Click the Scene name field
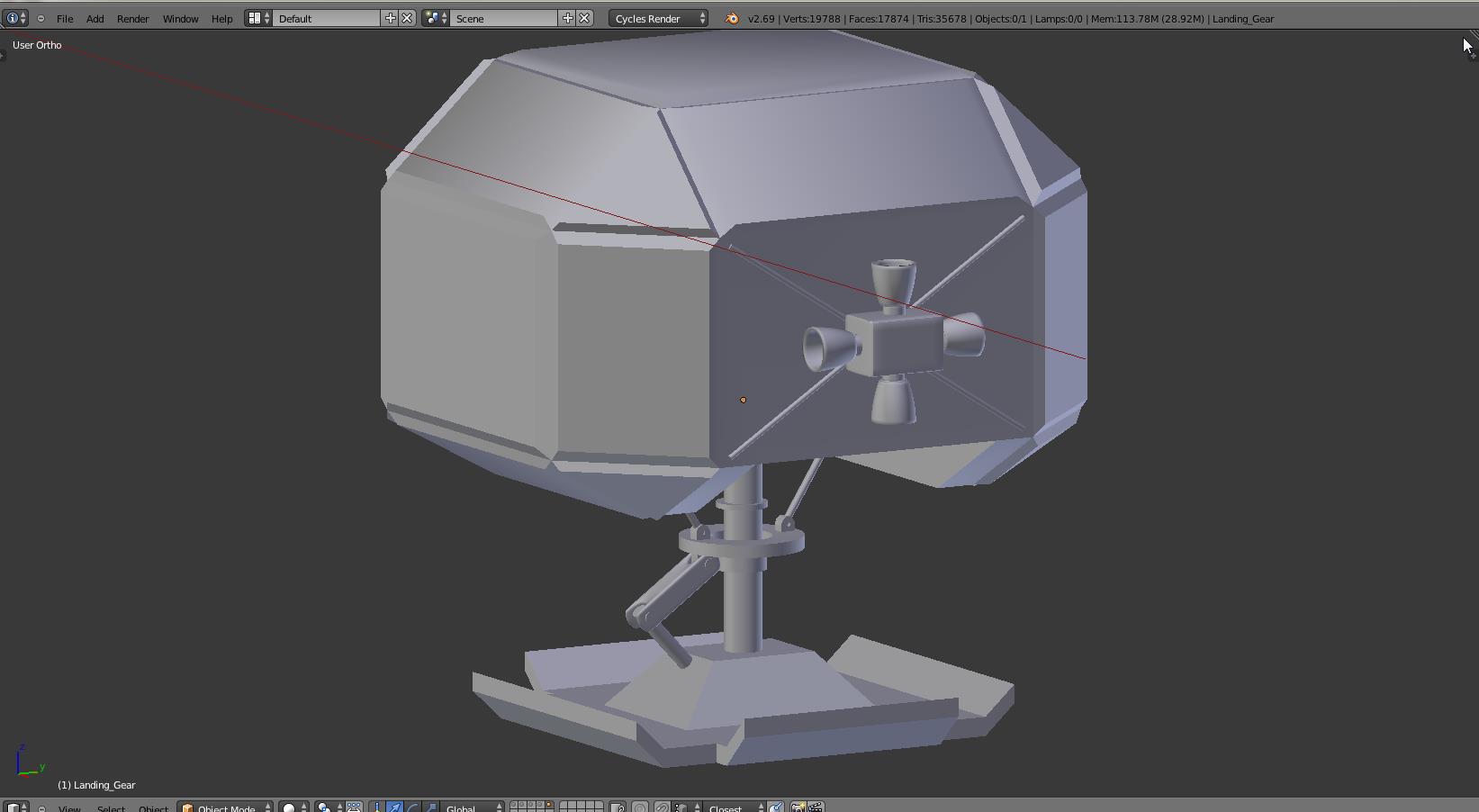The height and width of the screenshot is (812, 1479). 502,18
